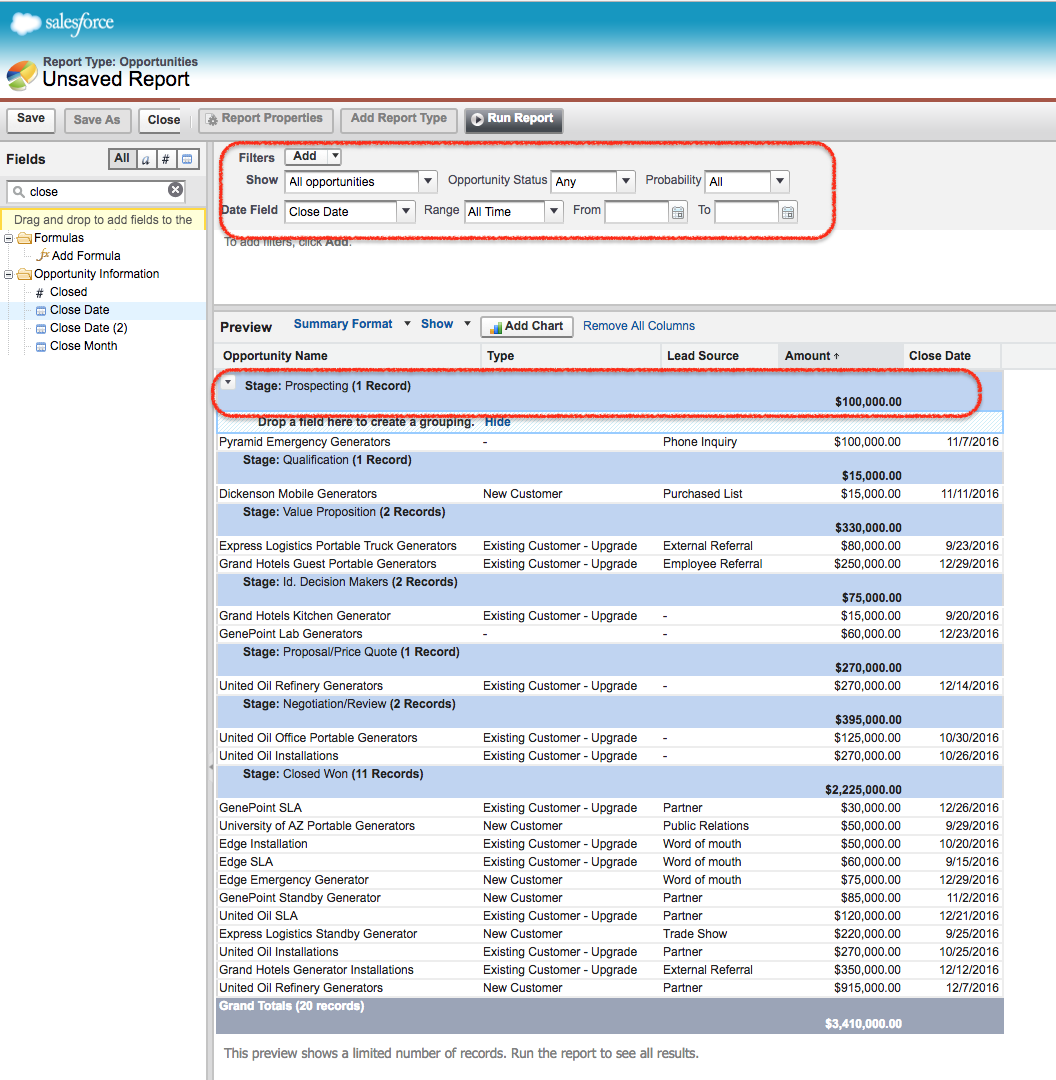
Task: Collapse the Stage: Prospecting grouping
Action: tap(228, 382)
